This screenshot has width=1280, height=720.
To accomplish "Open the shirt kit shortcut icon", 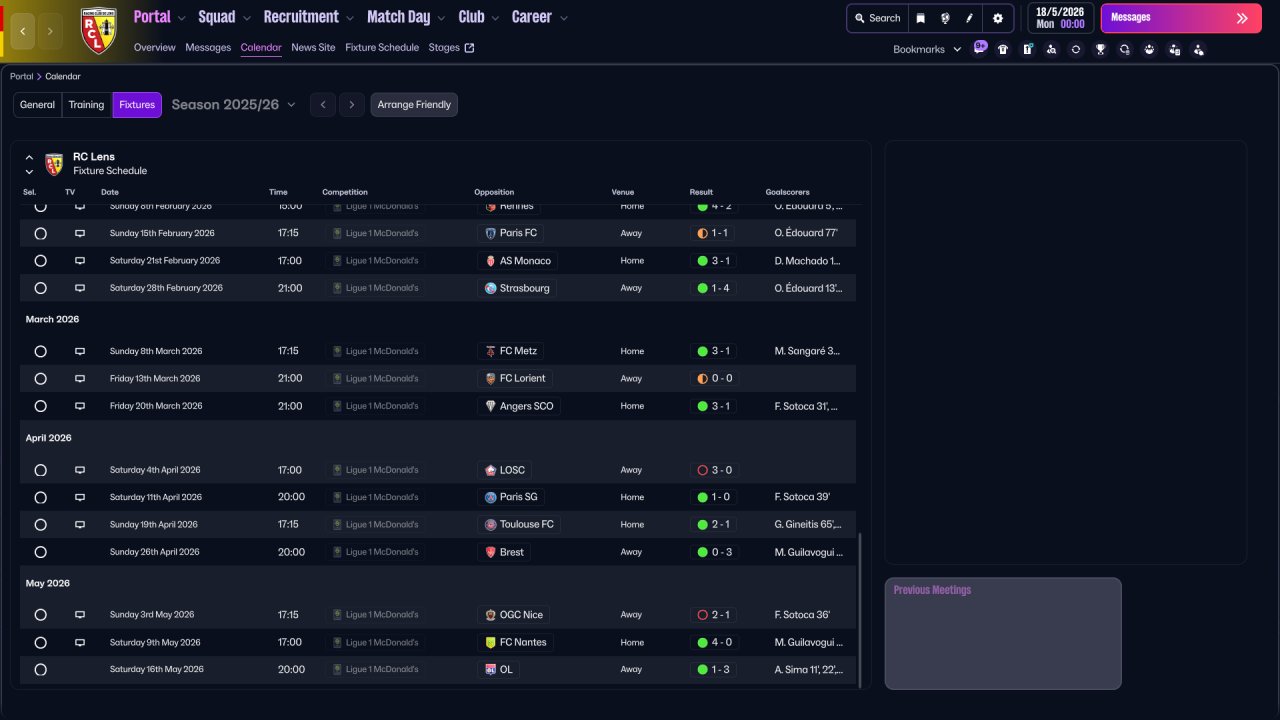I will pos(1003,49).
